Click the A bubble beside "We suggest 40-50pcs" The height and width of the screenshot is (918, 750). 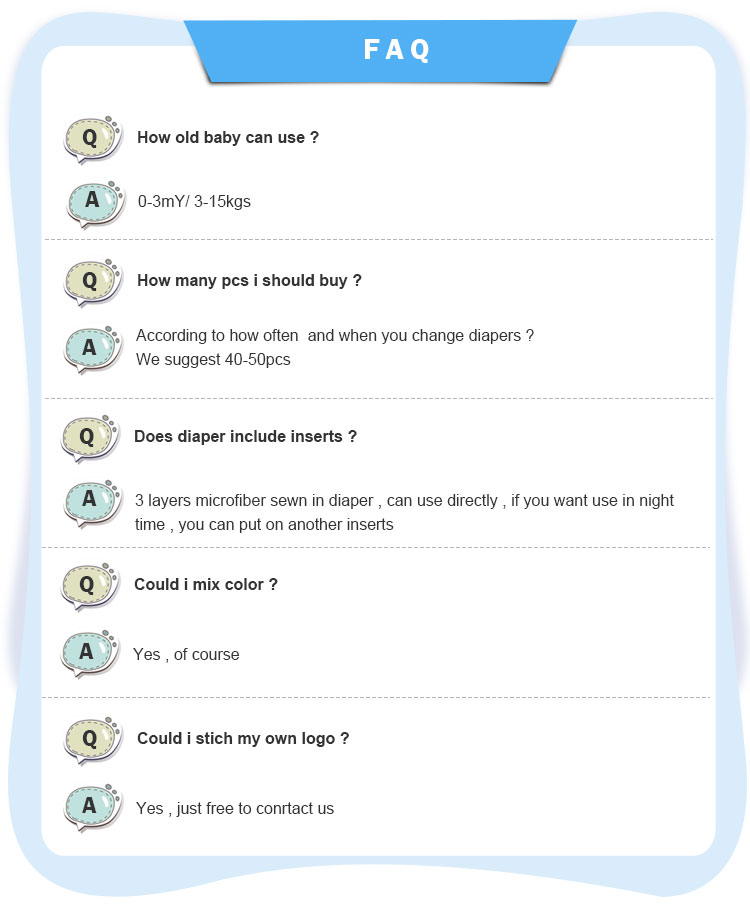tap(90, 348)
